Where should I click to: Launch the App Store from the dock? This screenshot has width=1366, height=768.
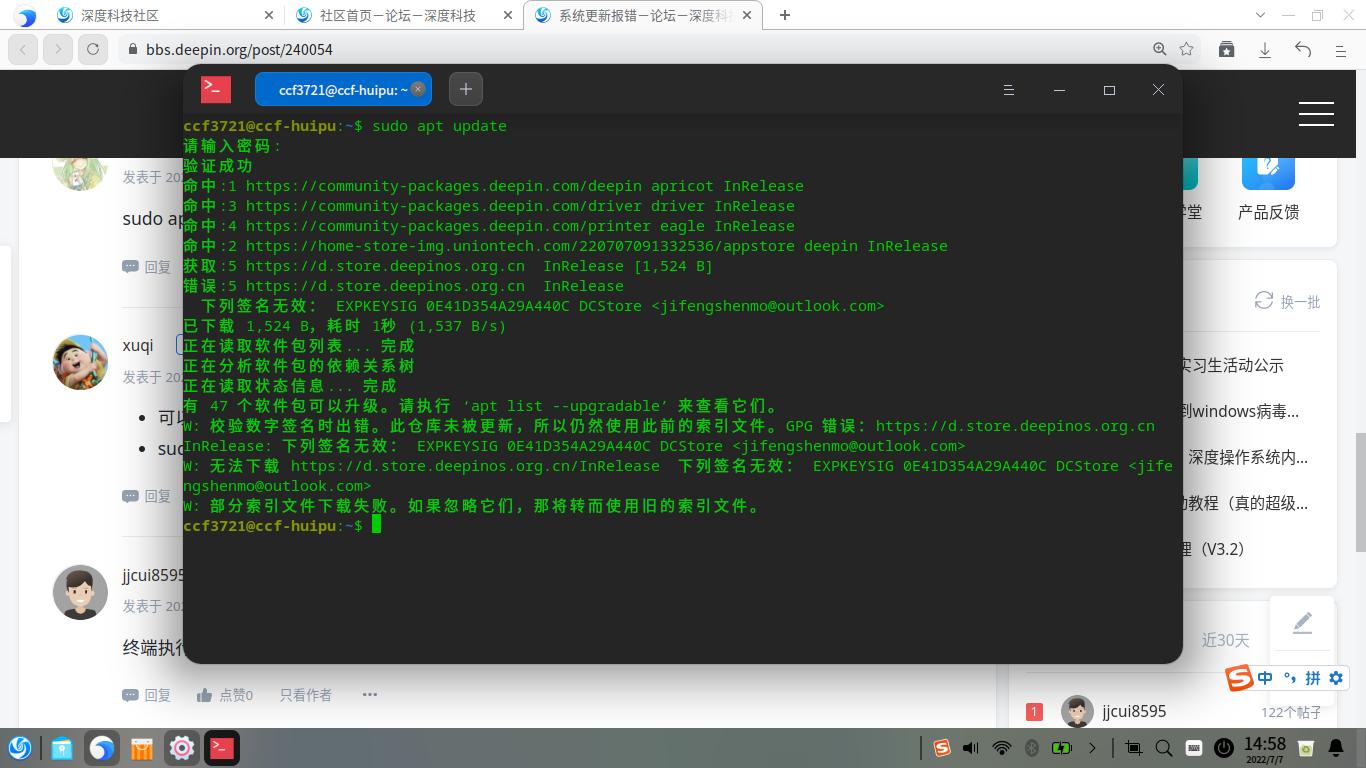coord(140,747)
